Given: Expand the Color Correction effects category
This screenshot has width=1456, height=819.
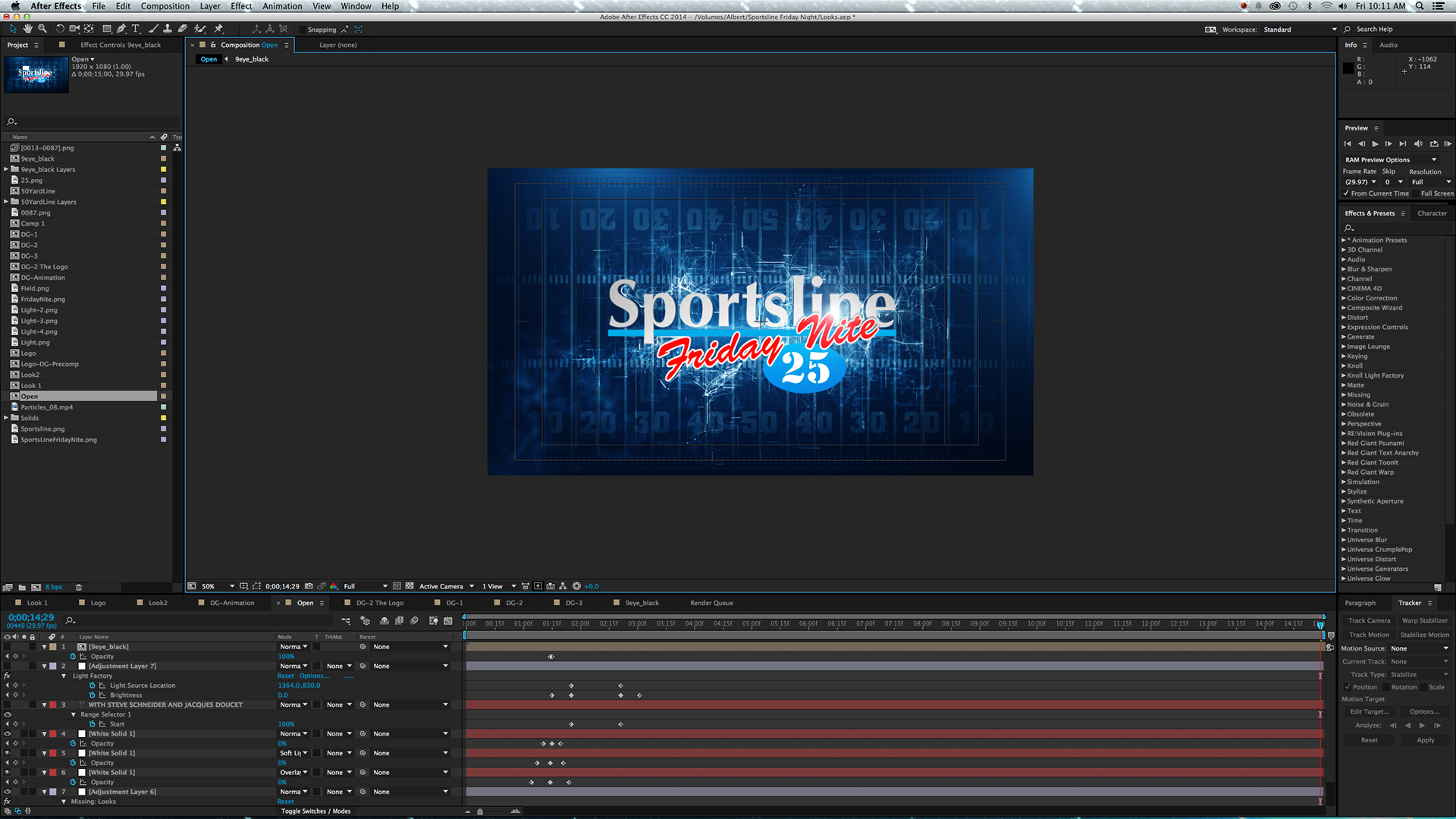Looking at the screenshot, I should point(1344,298).
